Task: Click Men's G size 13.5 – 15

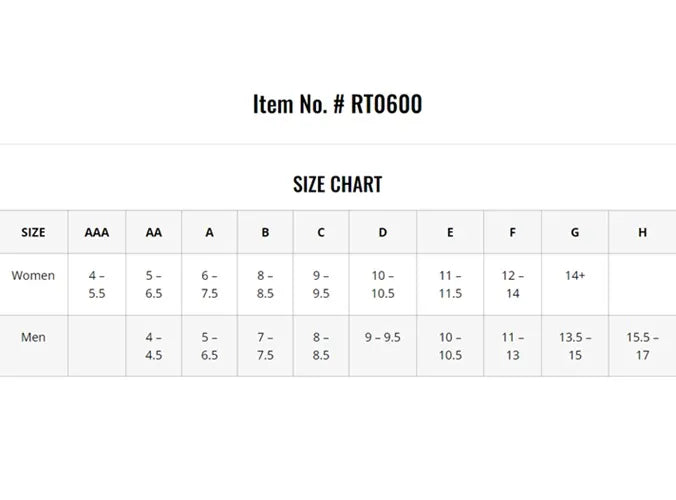Action: (x=575, y=346)
